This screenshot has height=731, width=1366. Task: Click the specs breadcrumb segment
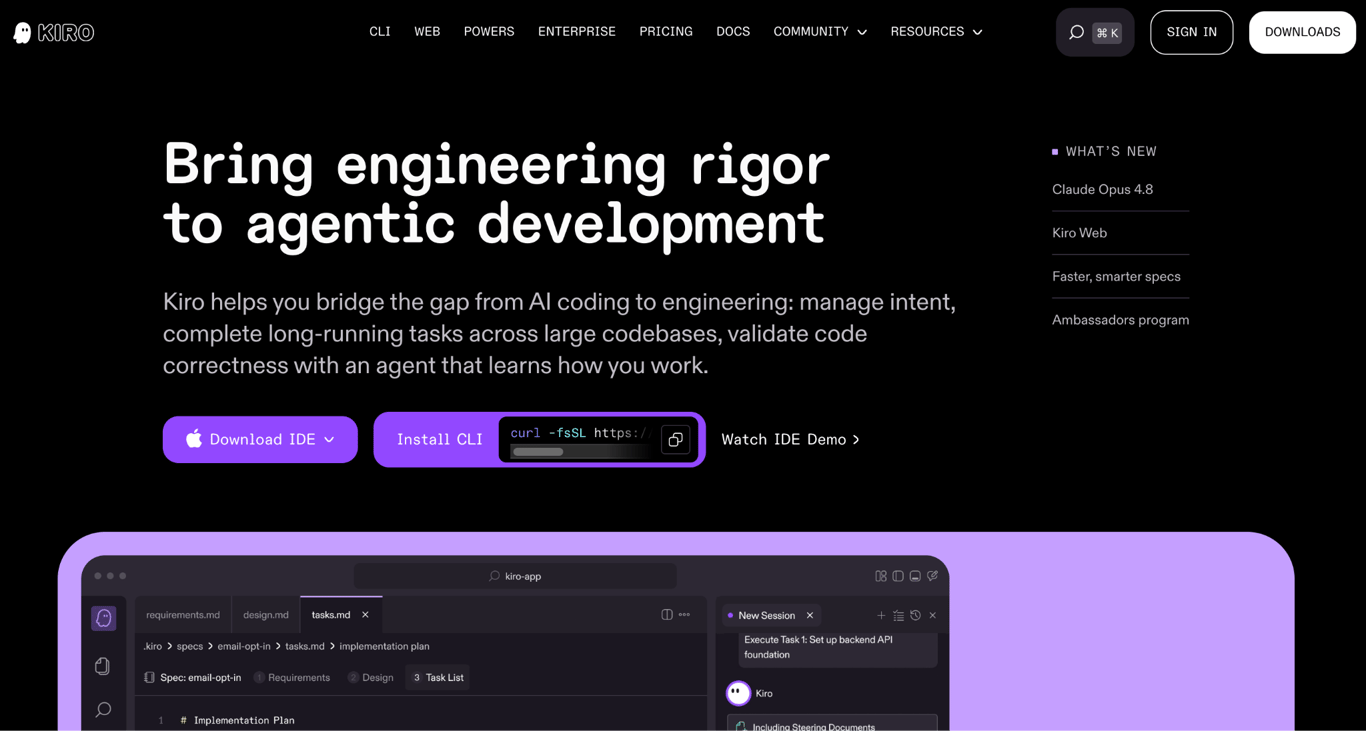(190, 647)
